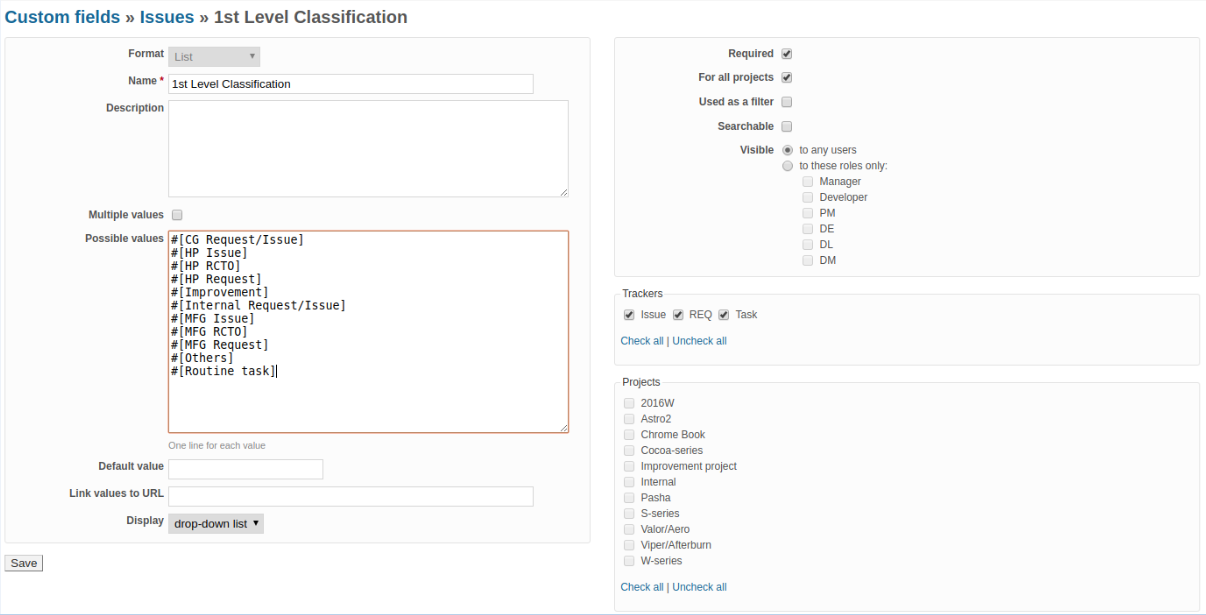Enable the Used as a filter option

click(x=787, y=101)
